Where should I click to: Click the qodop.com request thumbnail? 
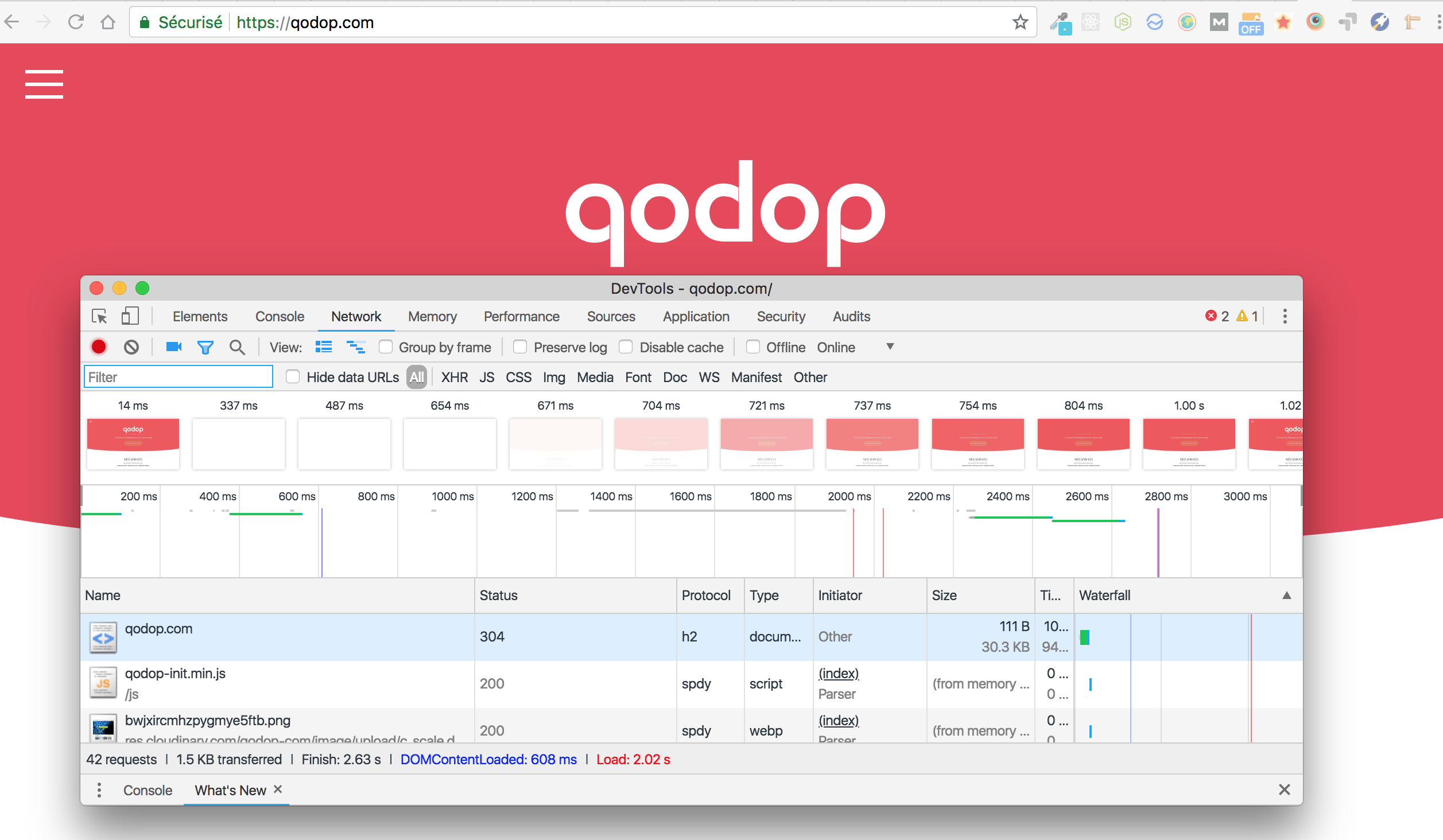click(102, 637)
